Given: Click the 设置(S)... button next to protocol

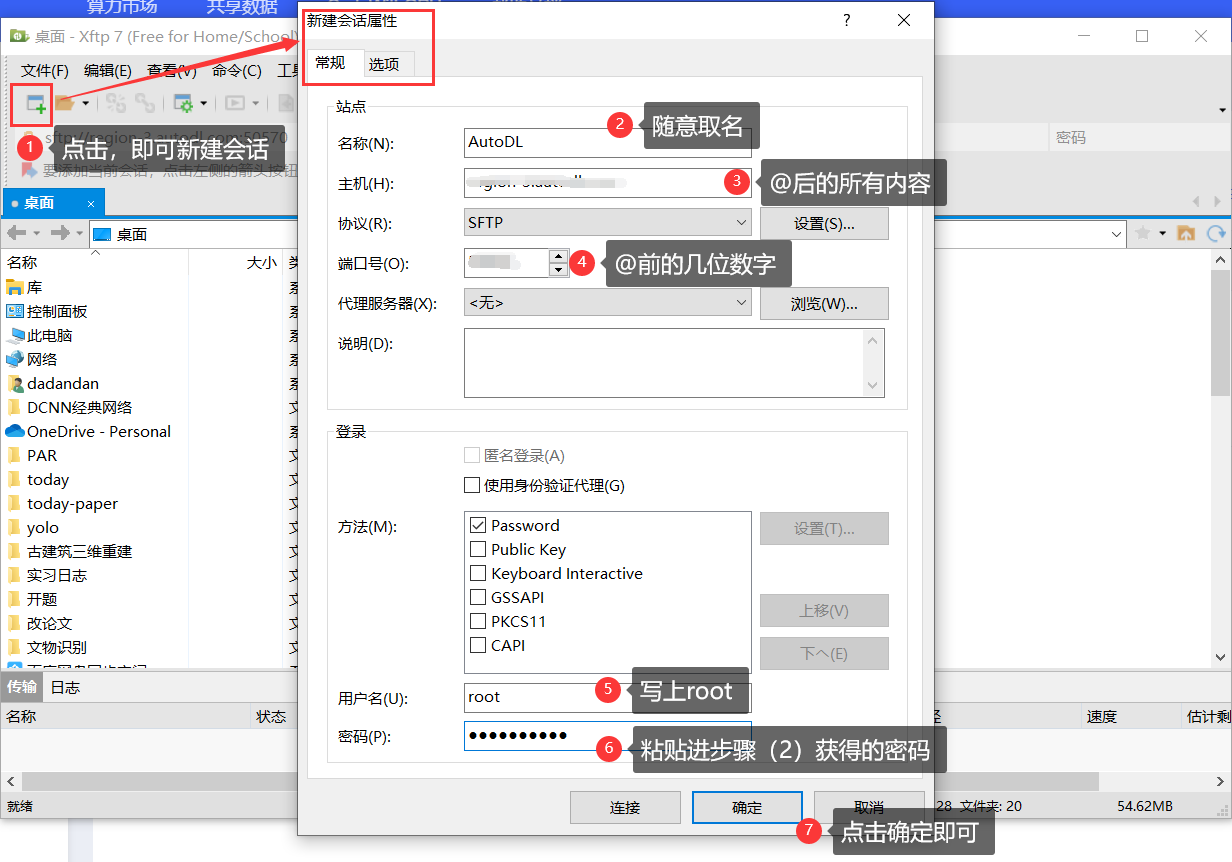Looking at the screenshot, I should click(824, 223).
